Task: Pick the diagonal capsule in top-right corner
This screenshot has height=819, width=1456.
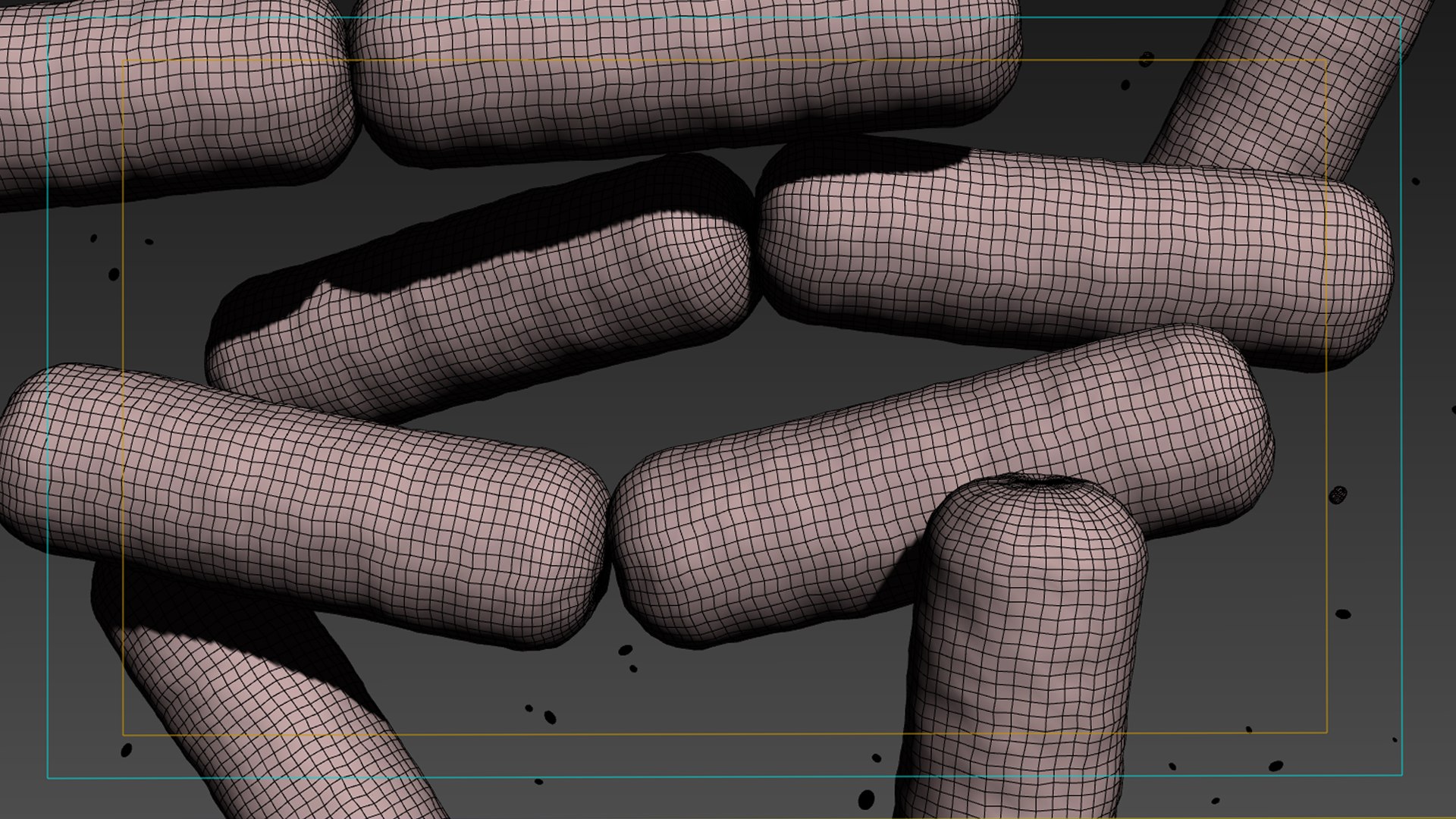Action: point(1282,91)
